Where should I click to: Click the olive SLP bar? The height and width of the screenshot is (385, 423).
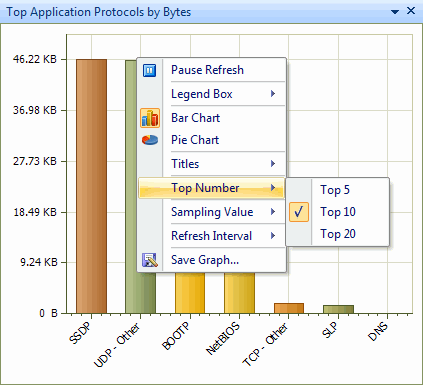(338, 309)
